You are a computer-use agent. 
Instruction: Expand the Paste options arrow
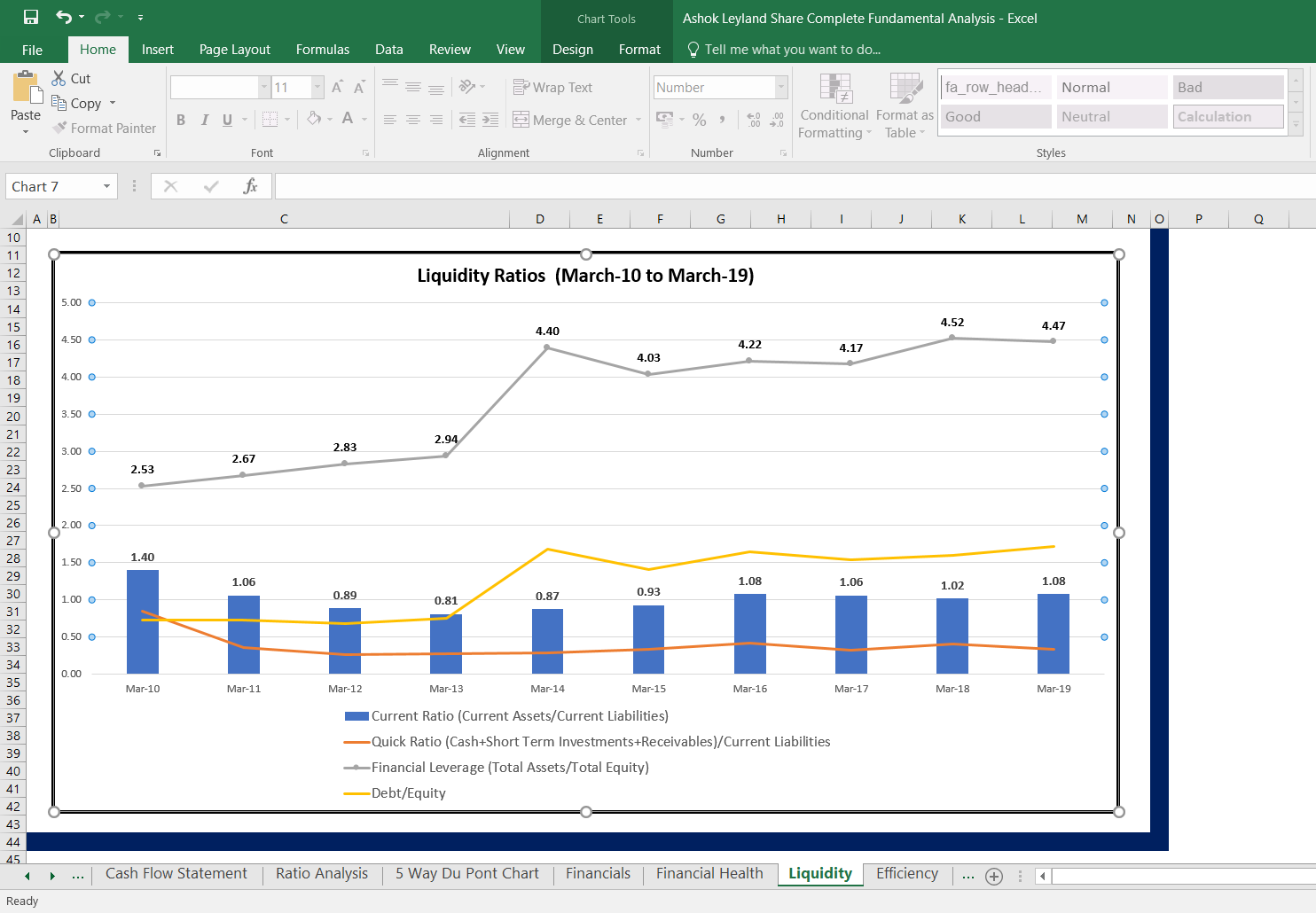point(26,132)
